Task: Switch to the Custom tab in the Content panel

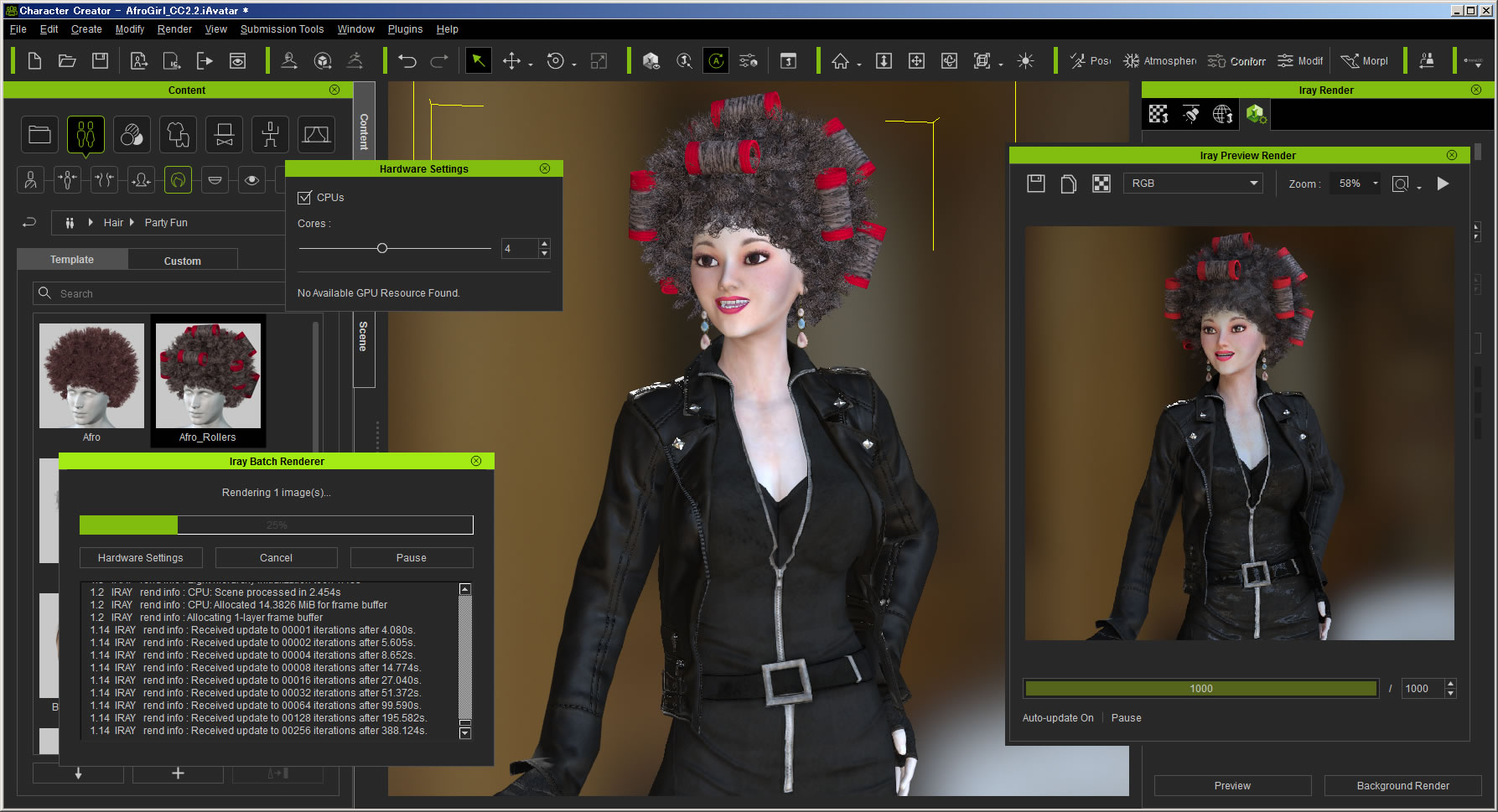Action: pyautogui.click(x=183, y=261)
